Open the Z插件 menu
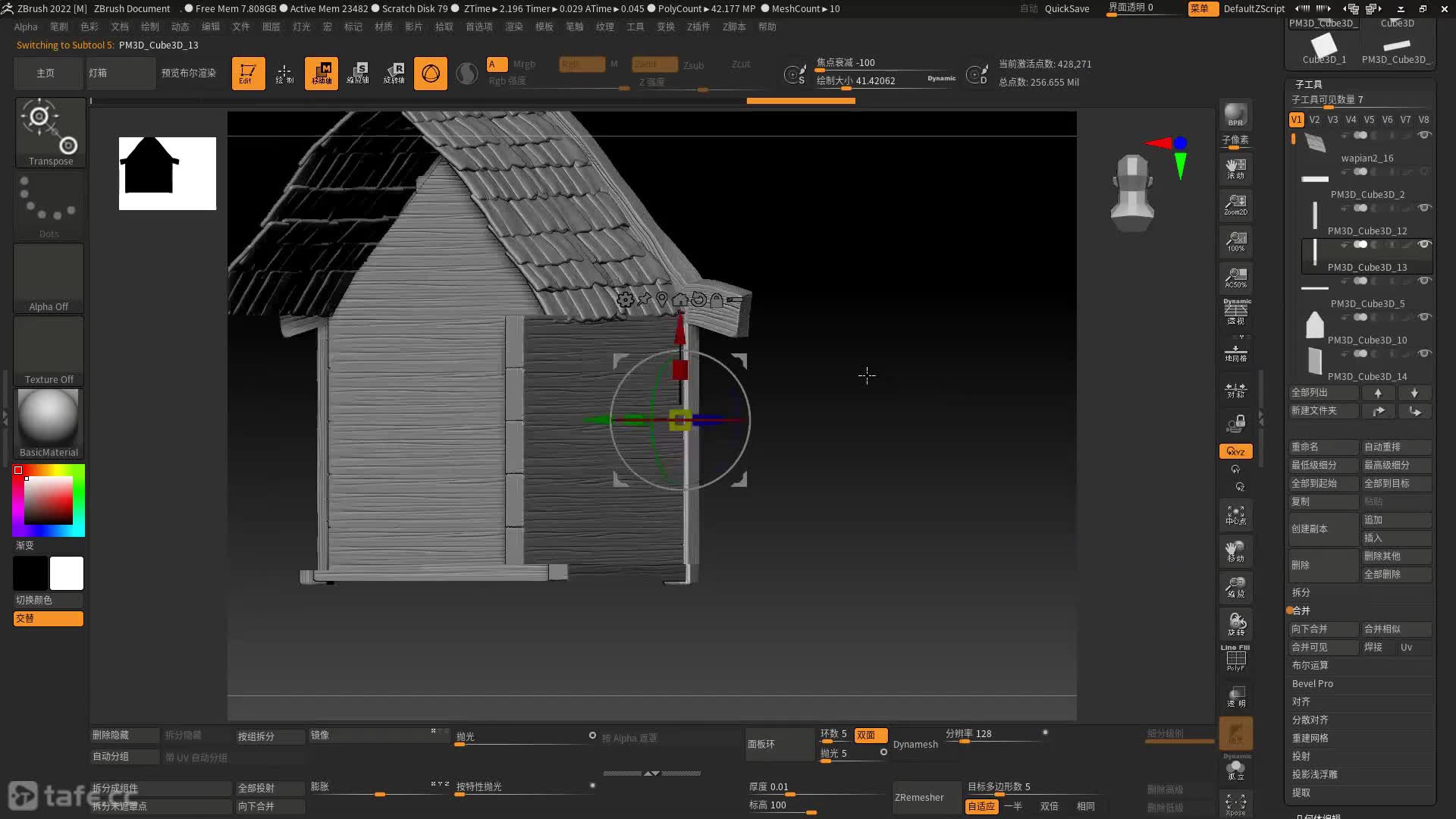Screen dimensions: 1456x819 point(698,27)
